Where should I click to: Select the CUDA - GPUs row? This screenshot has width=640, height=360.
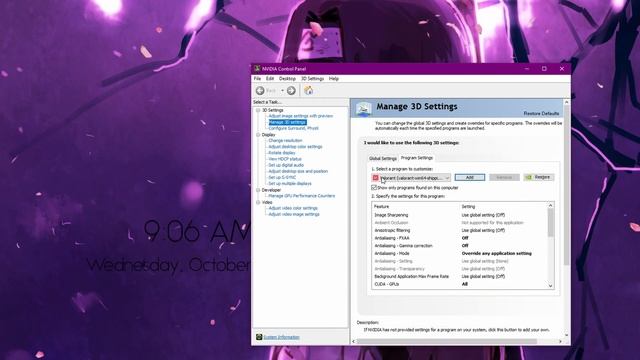[x=459, y=284]
